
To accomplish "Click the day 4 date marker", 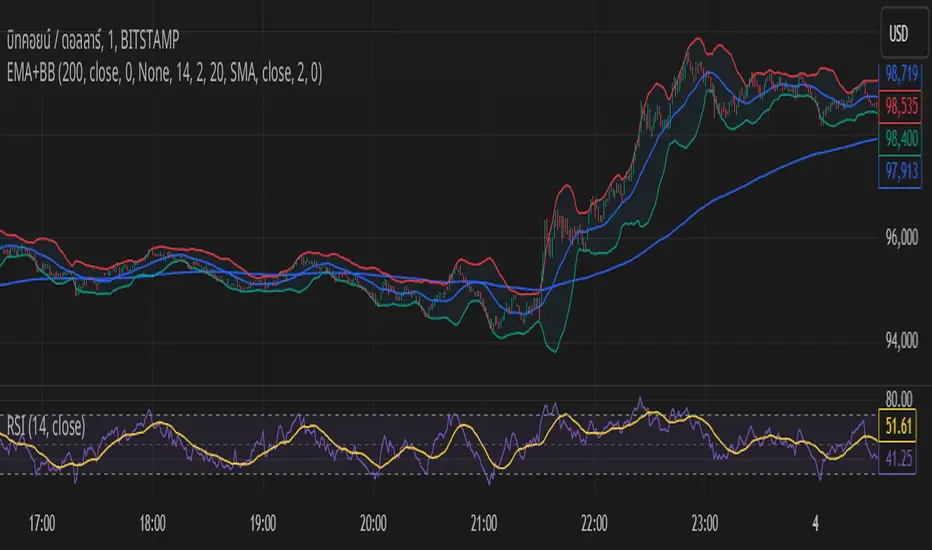I will (x=816, y=522).
